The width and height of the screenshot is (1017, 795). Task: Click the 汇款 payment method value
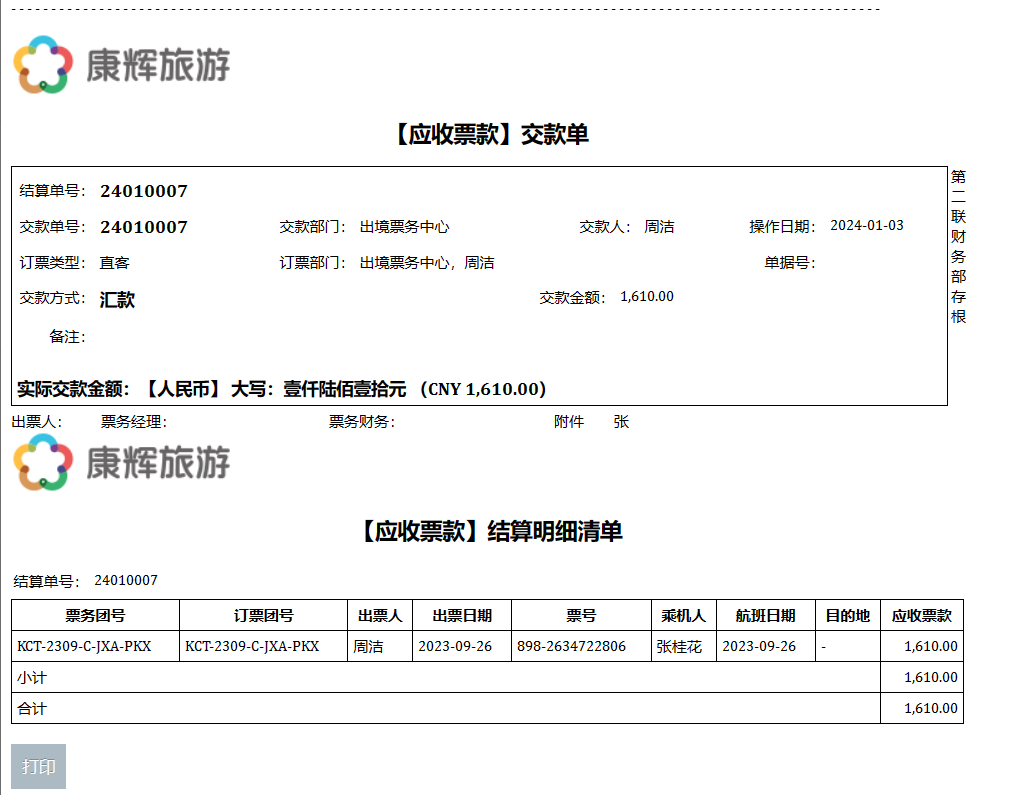tap(117, 300)
